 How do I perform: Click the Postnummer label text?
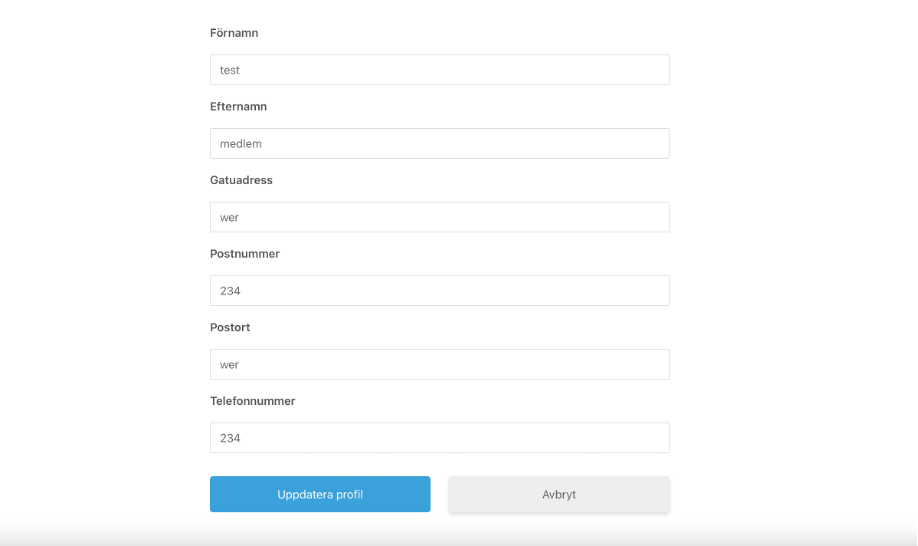point(245,254)
